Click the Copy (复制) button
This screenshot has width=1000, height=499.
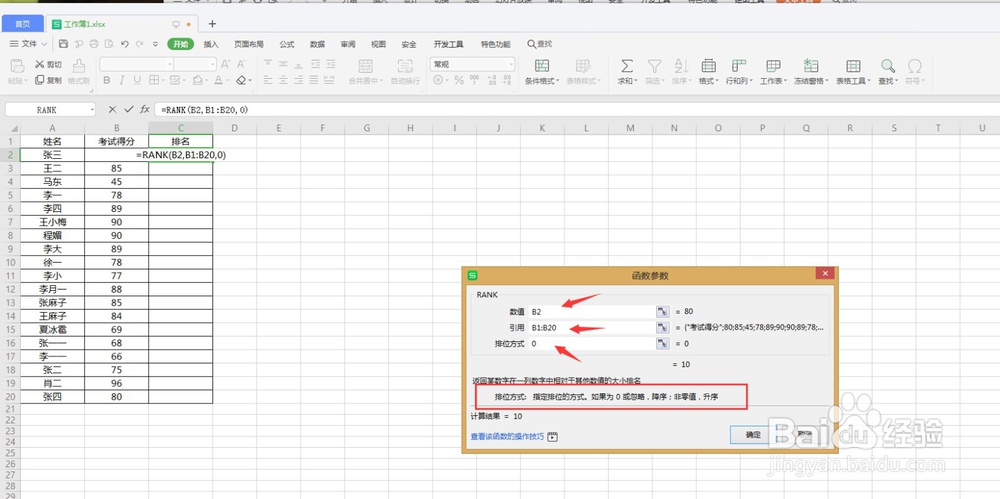(x=48, y=80)
